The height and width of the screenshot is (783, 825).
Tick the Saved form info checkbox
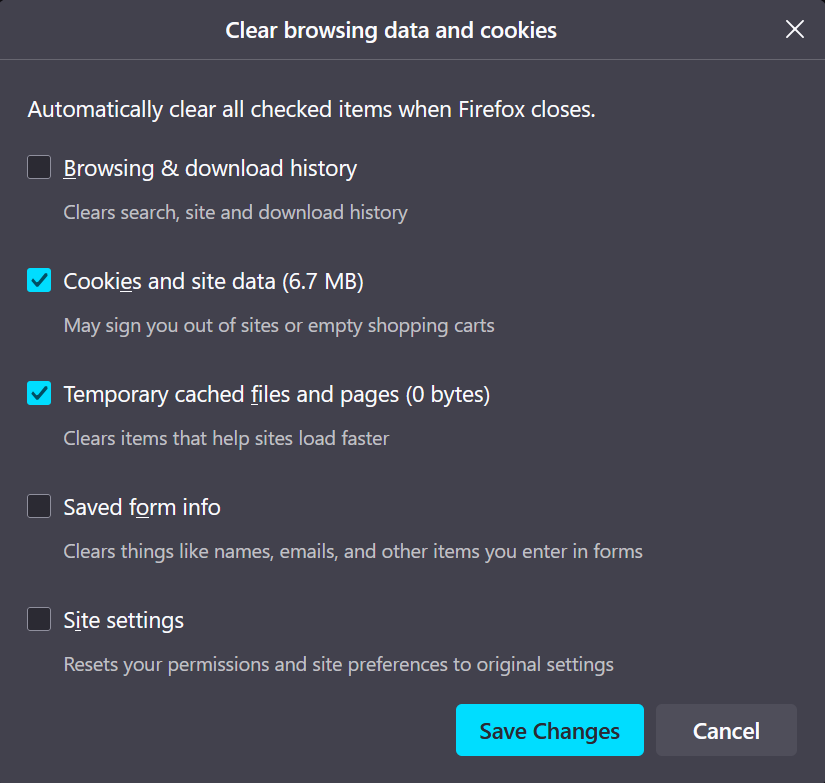[x=39, y=507]
